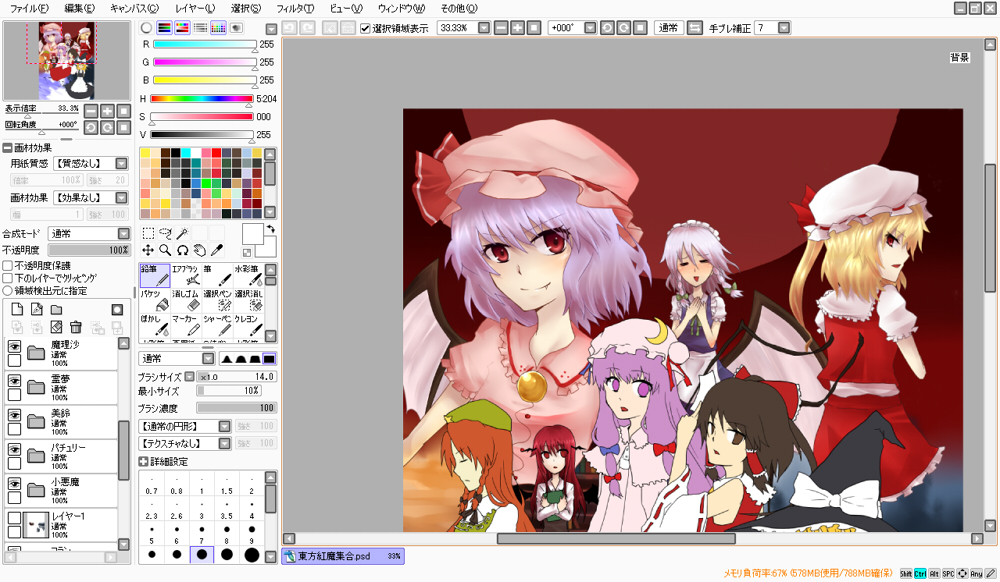This screenshot has width=1000, height=582.
Task: Toggle the HSV slider panel
Action: 182,28
